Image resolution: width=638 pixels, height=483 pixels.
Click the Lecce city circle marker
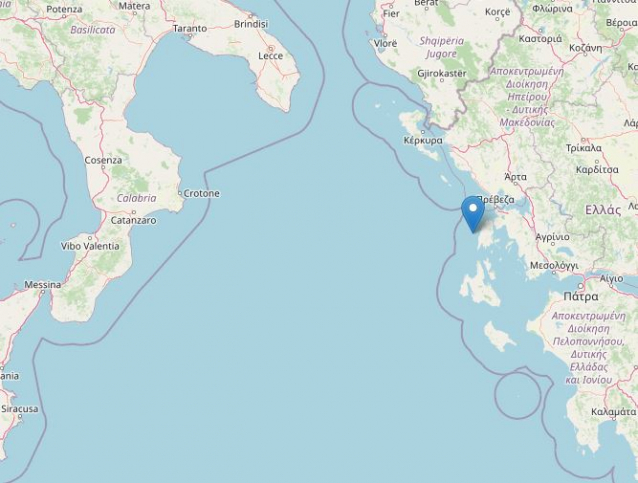pos(270,47)
